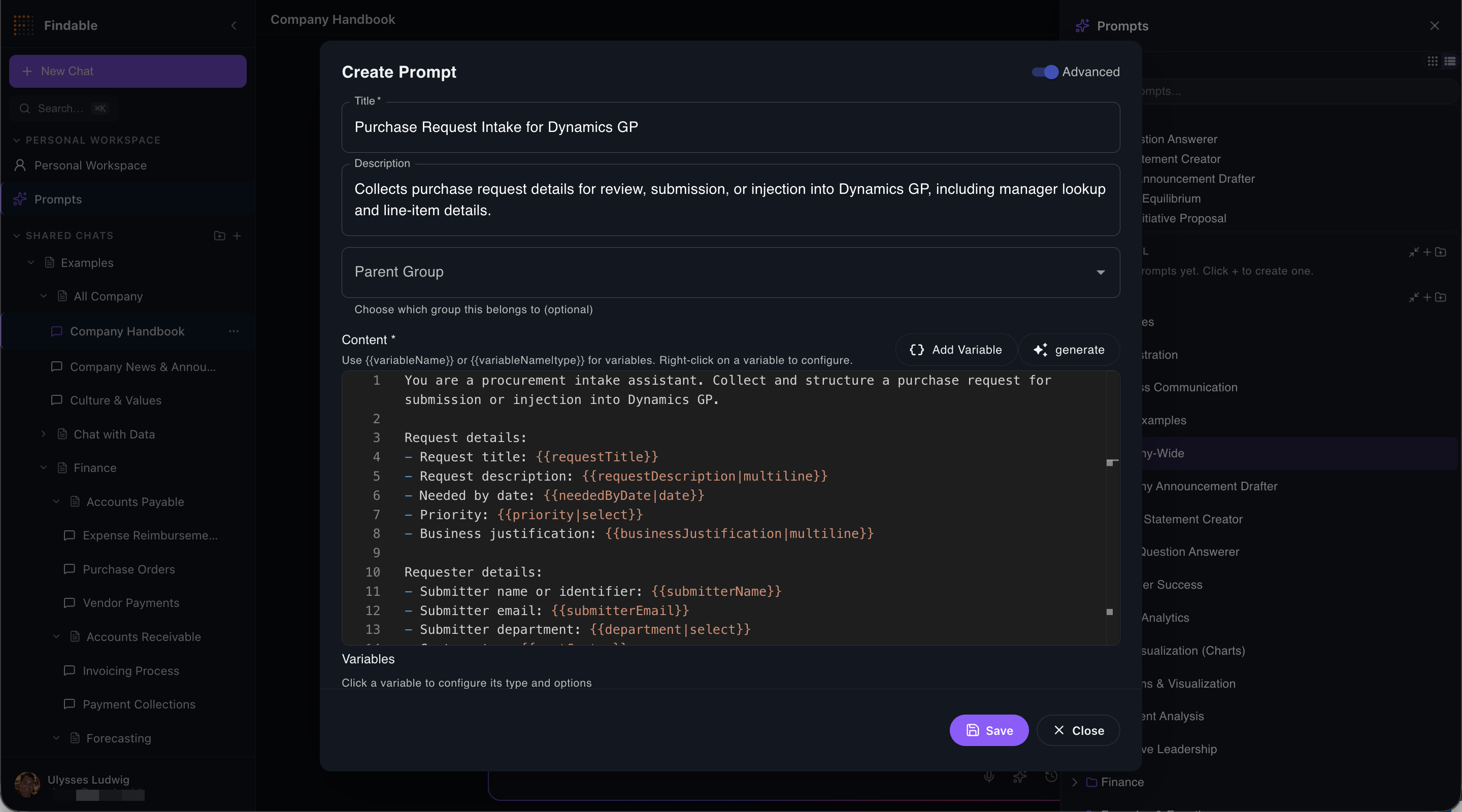Click the chat bubble icon beside Vendor Payments
Viewport: 1462px width, 812px height.
pyautogui.click(x=69, y=602)
